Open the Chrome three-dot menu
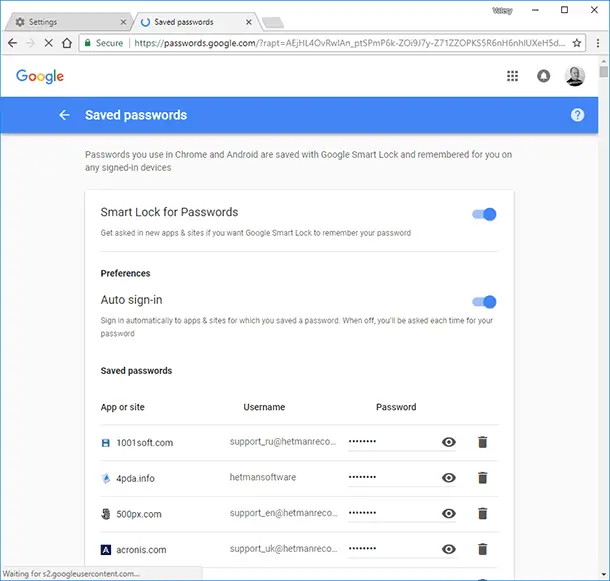Viewport: 610px width, 581px height. 596,43
